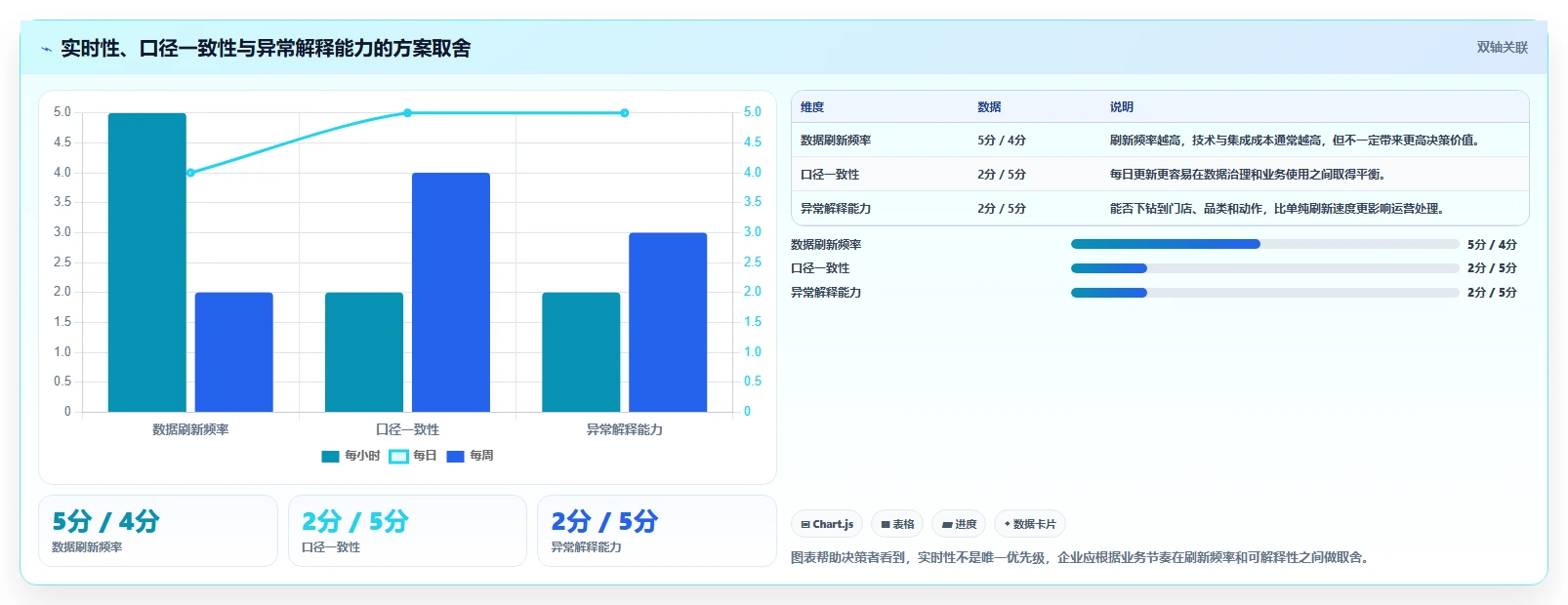The image size is (1568, 605).
Task: Click the 数据刷新频率 x-axis label under the chart
Action: 190,429
